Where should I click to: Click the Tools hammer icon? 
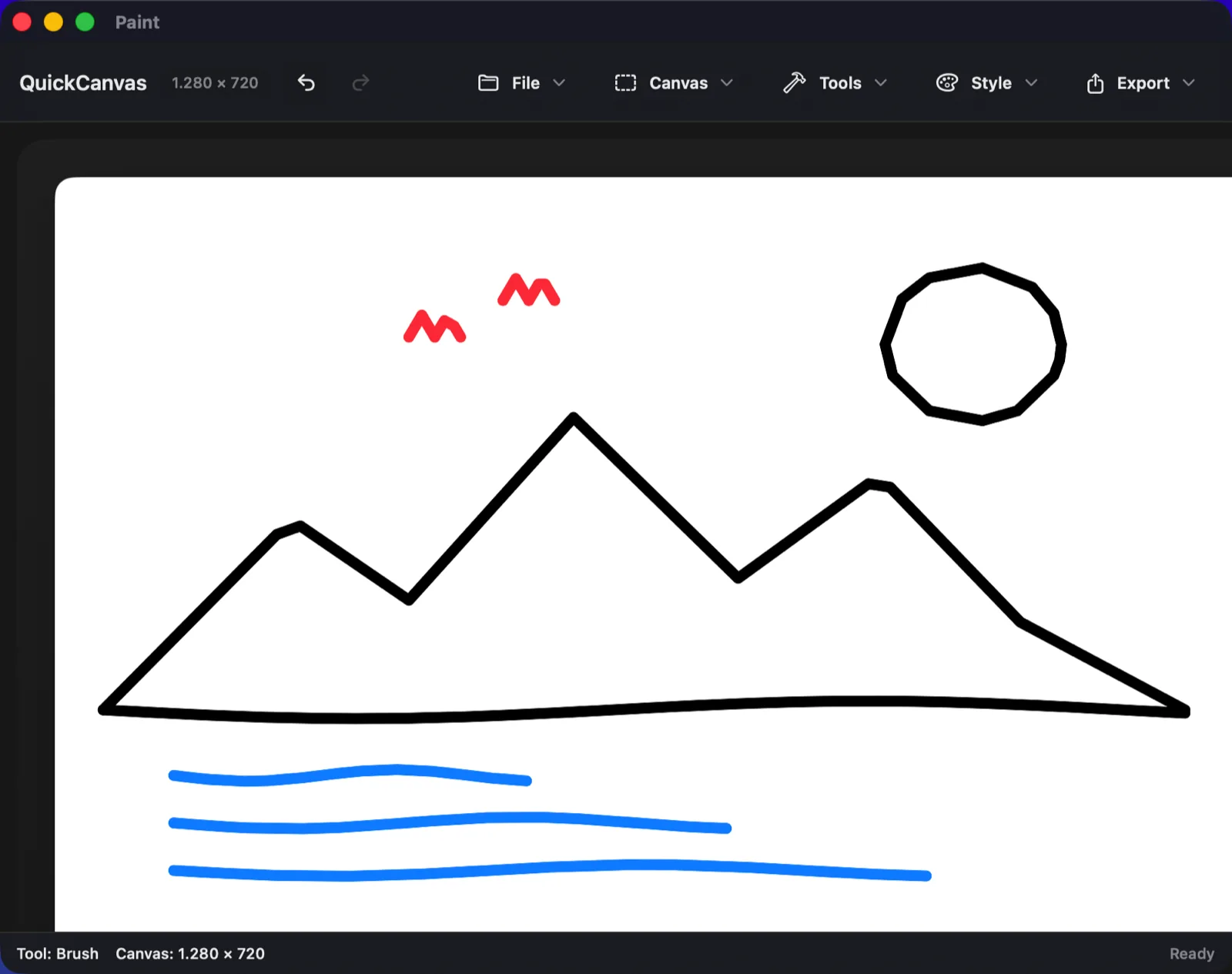point(794,82)
